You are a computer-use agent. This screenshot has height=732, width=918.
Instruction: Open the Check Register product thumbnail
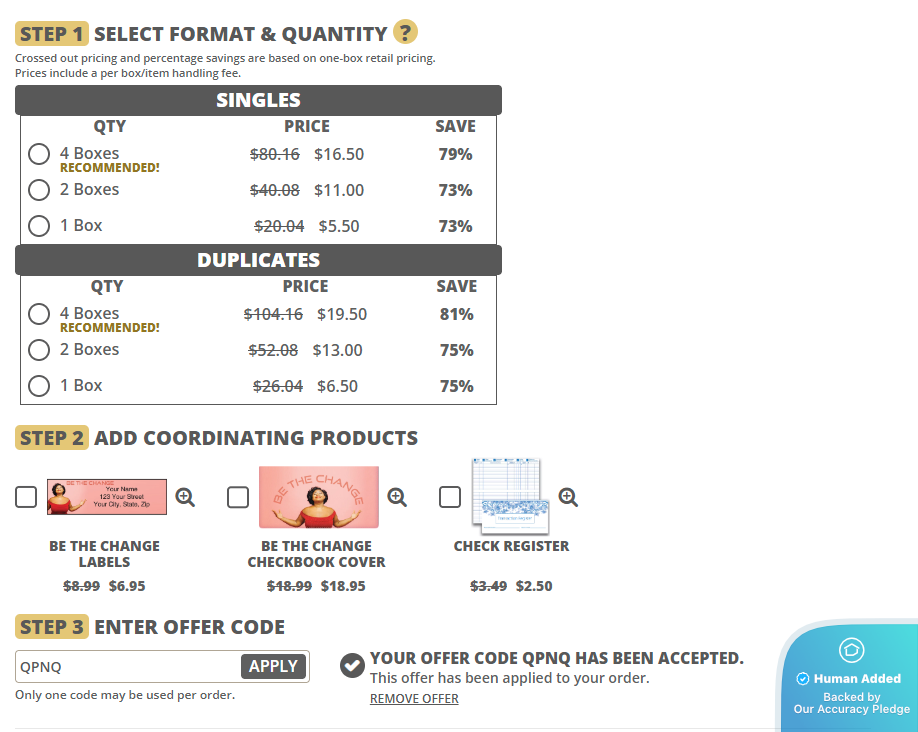tap(507, 497)
